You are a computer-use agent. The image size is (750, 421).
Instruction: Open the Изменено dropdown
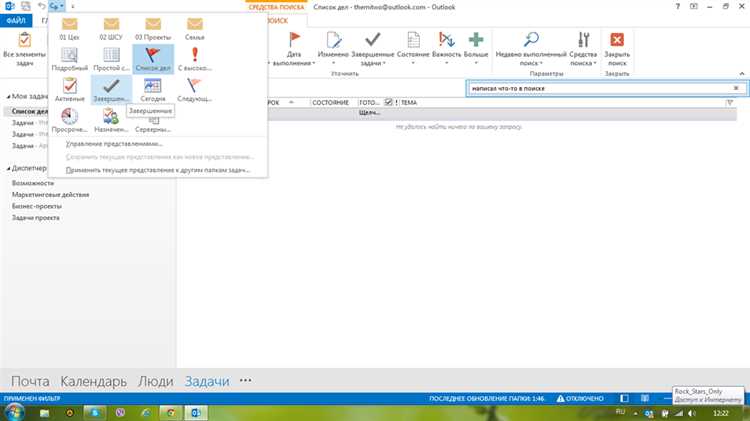coord(333,49)
